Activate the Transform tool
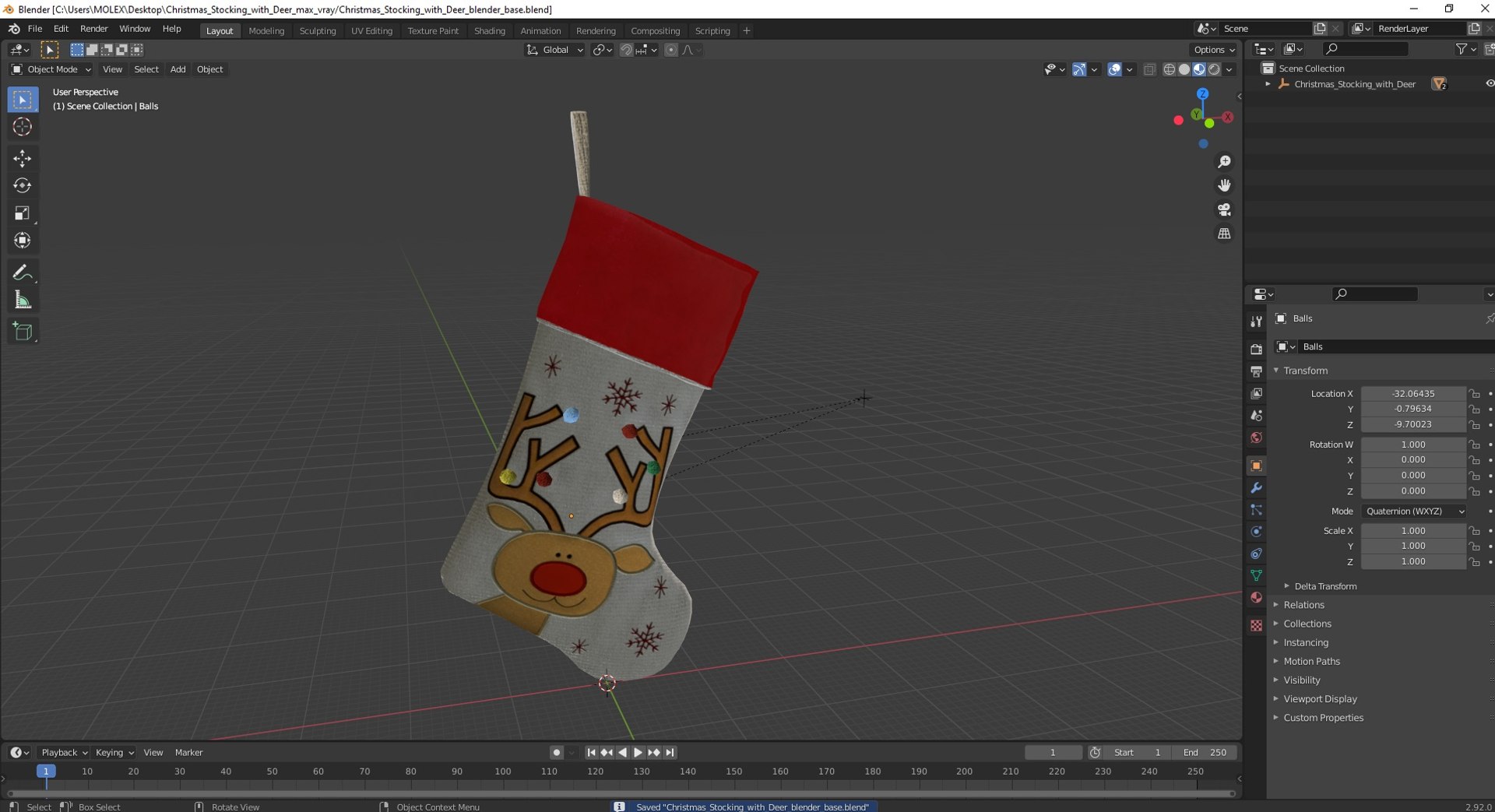The height and width of the screenshot is (812, 1495). [23, 241]
